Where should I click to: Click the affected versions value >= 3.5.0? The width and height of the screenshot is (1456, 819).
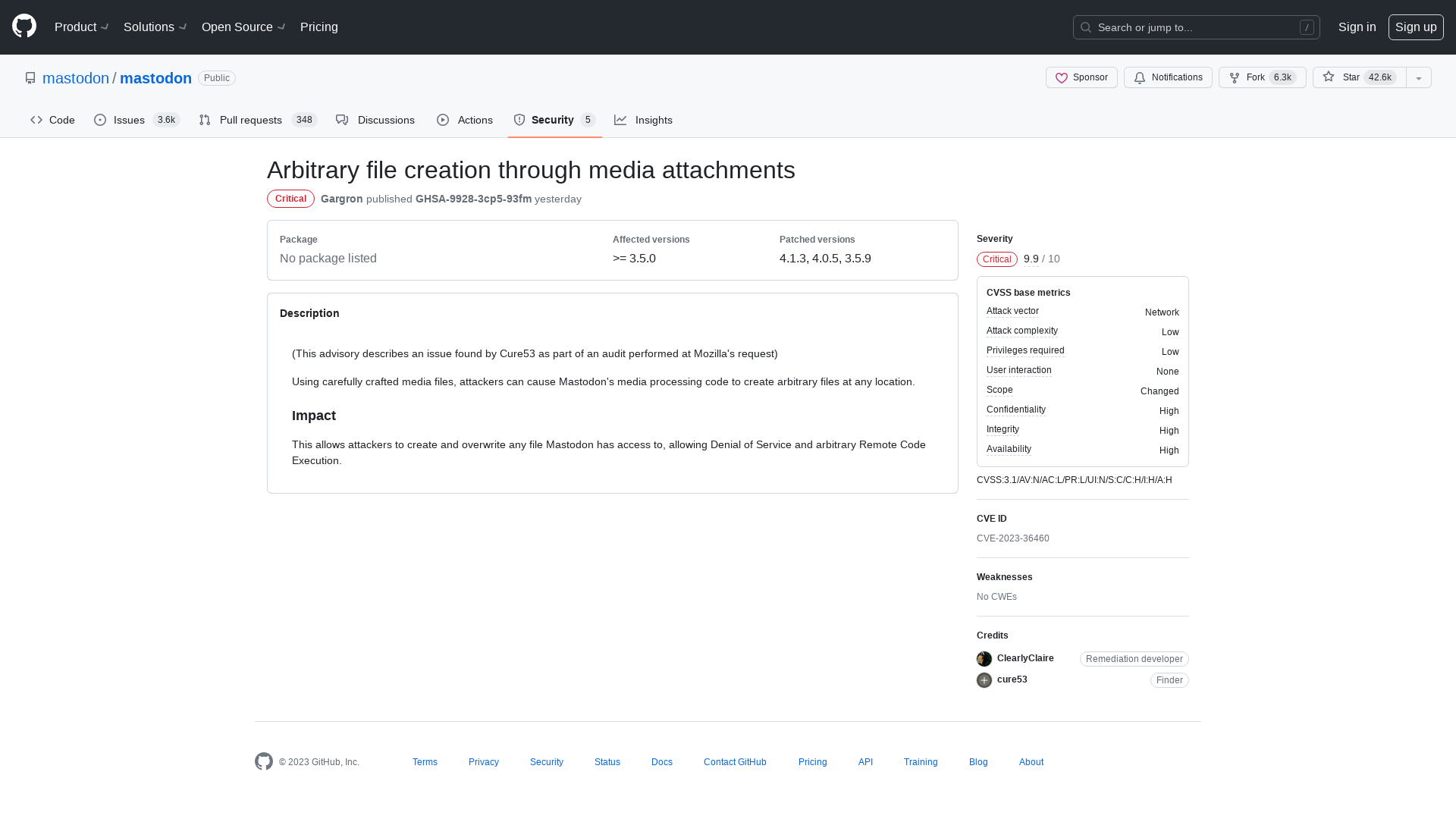(x=634, y=259)
